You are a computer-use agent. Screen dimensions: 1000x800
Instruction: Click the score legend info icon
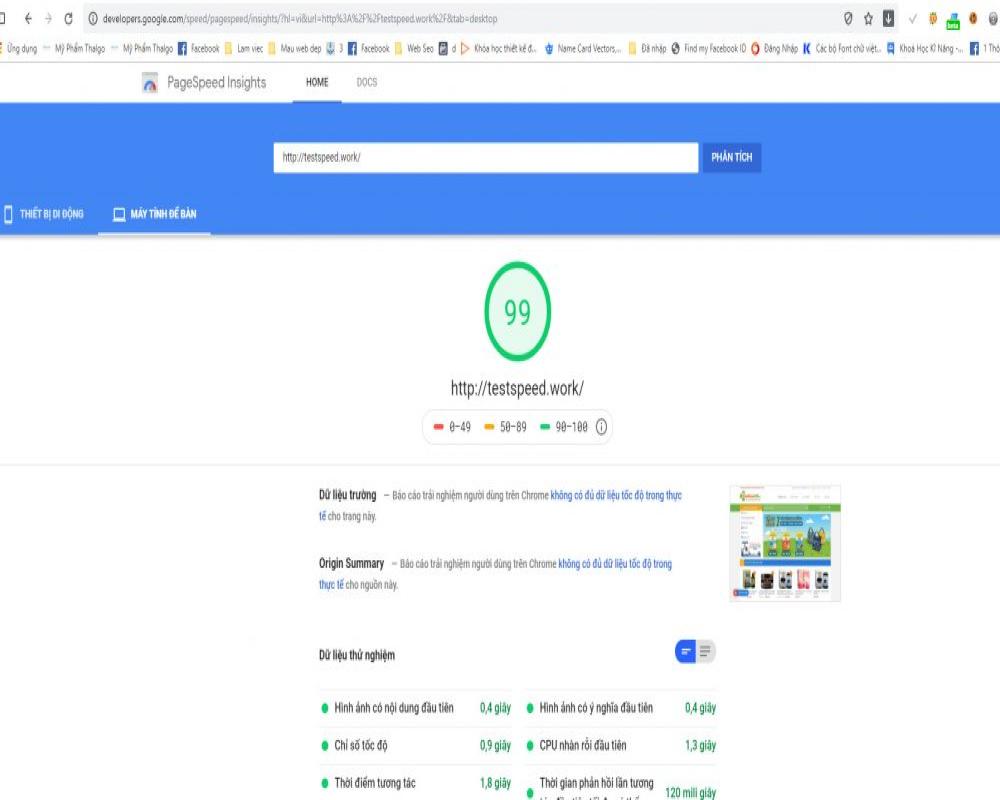(601, 427)
